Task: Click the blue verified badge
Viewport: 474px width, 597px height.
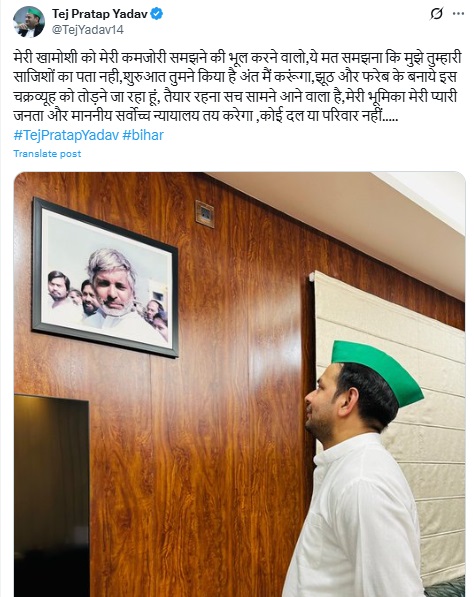Action: point(157,14)
